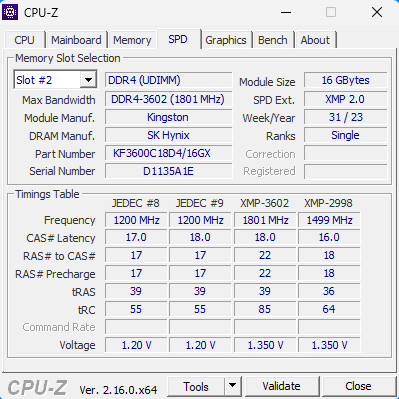Expand the Slot #2 dropdown arrow
This screenshot has width=399, height=399.
pos(88,80)
